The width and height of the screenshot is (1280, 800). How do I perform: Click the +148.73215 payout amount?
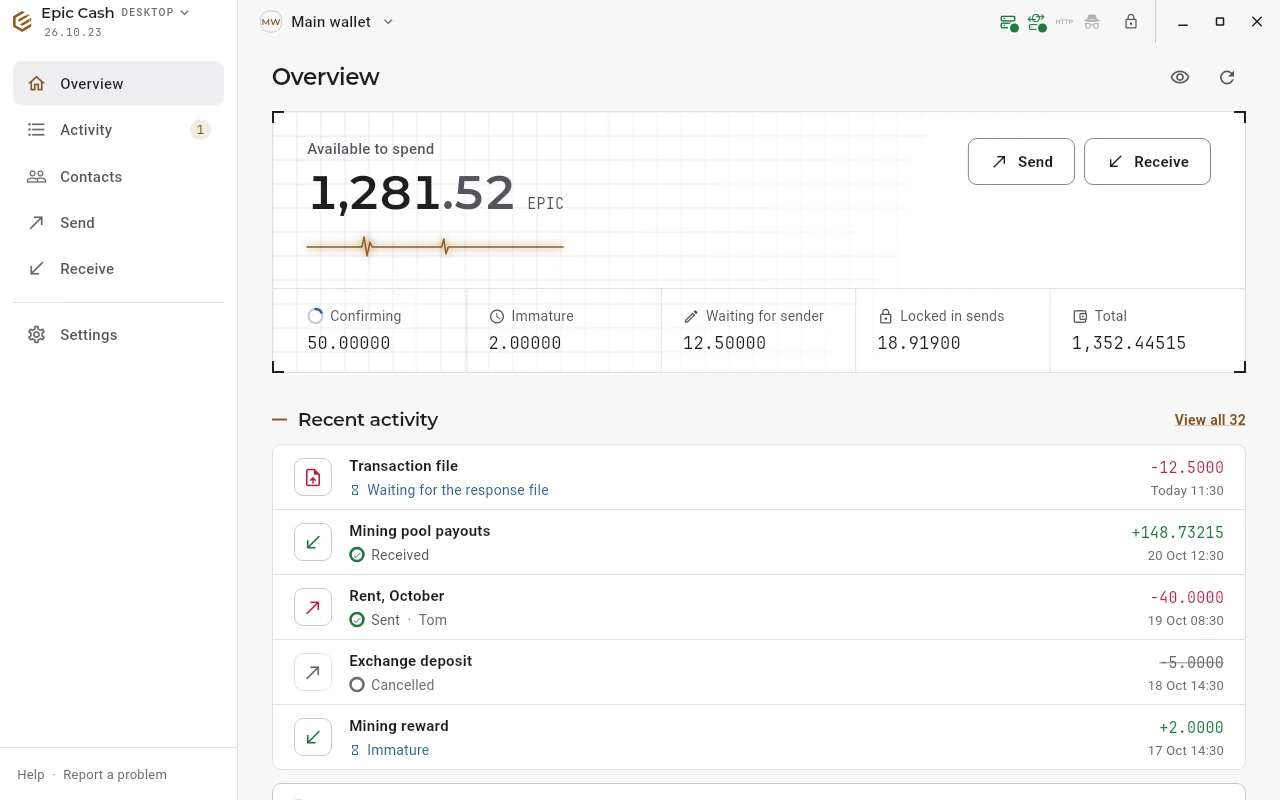coord(1177,532)
